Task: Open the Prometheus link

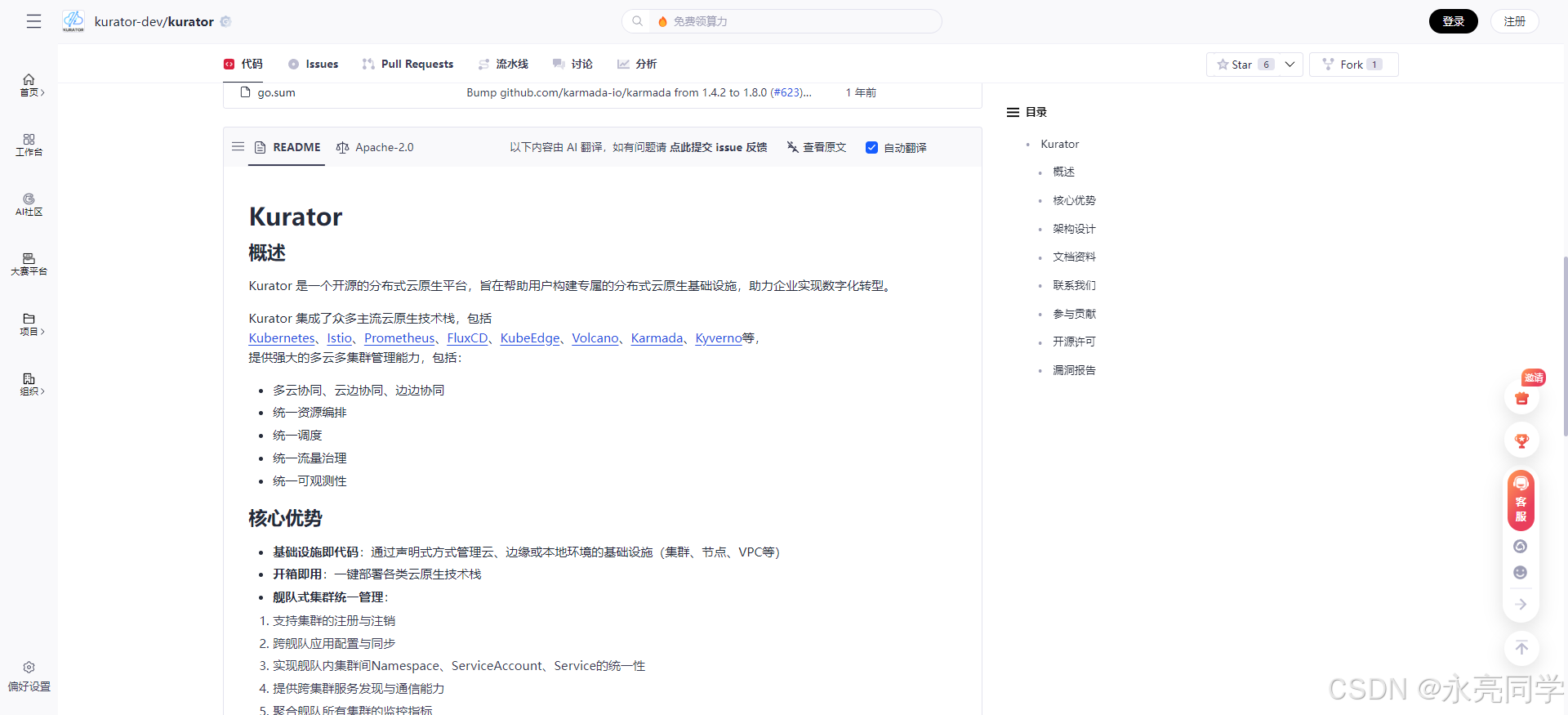Action: tap(399, 338)
